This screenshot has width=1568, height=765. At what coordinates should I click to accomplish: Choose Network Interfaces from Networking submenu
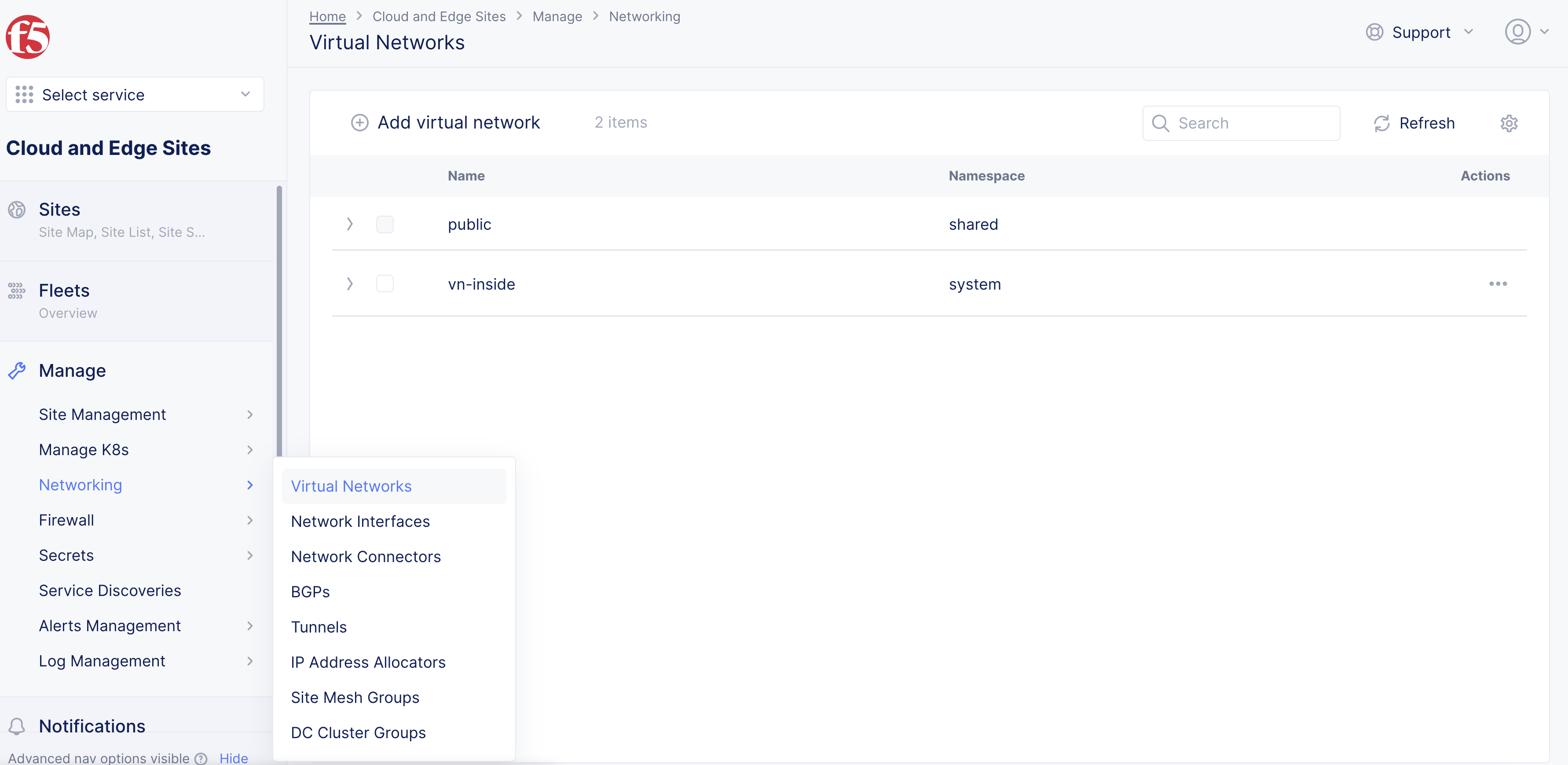click(x=360, y=521)
